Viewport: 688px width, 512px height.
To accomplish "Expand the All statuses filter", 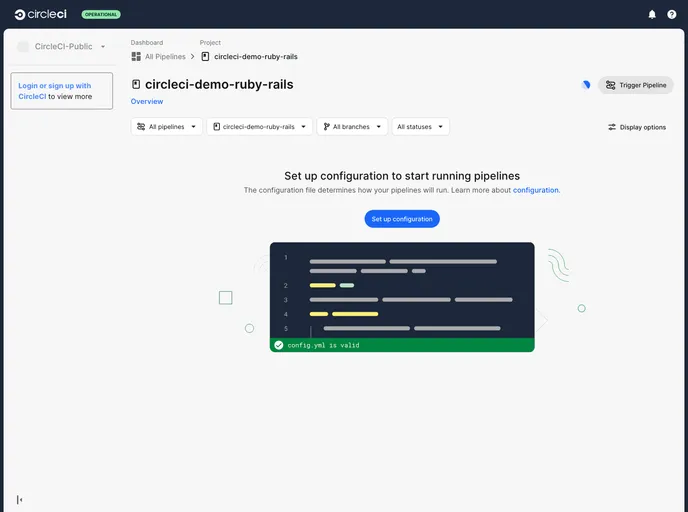I will 420,127.
